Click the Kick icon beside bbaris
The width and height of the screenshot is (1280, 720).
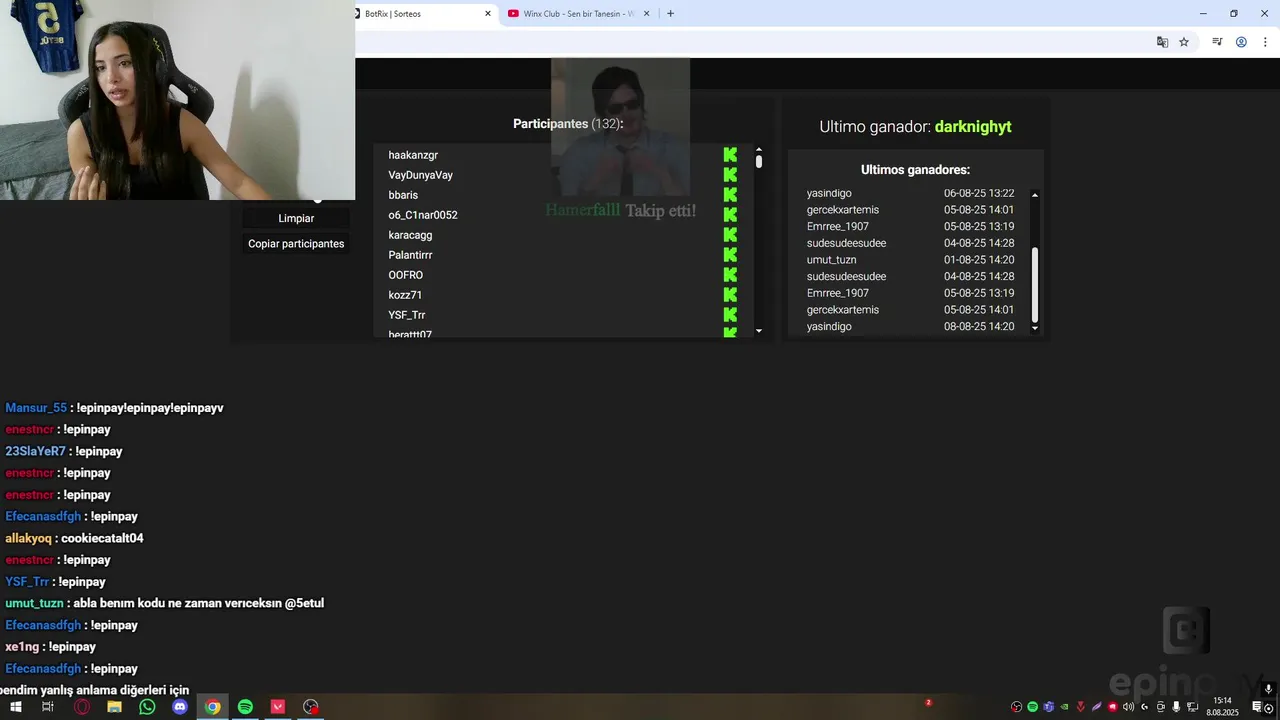730,195
